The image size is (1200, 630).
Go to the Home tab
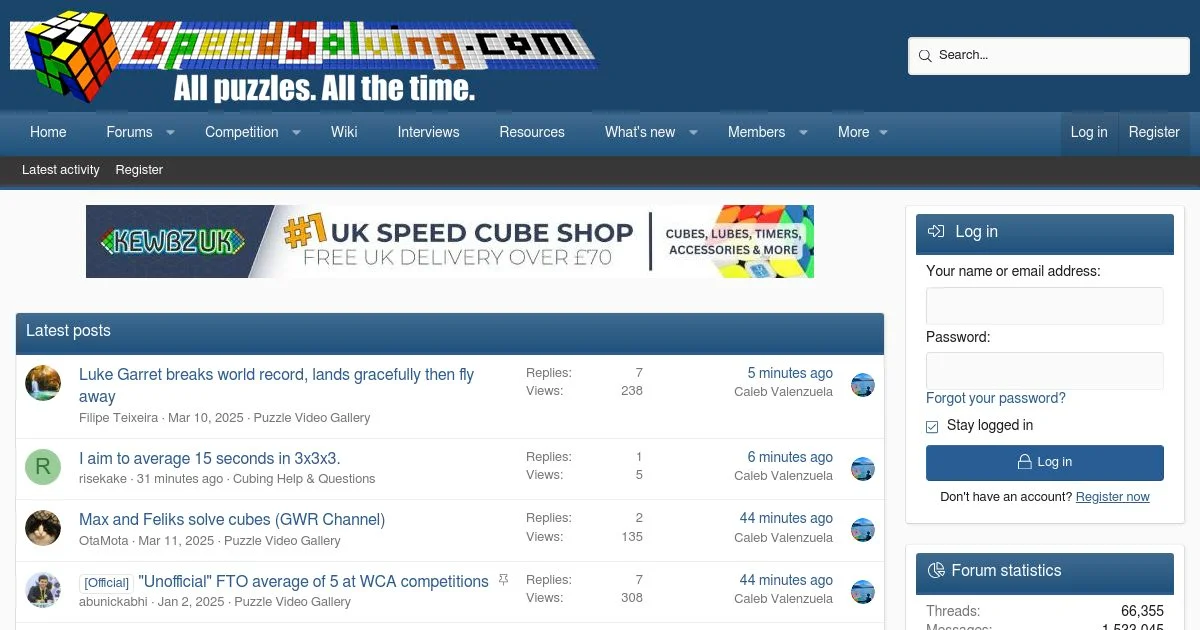tap(48, 132)
